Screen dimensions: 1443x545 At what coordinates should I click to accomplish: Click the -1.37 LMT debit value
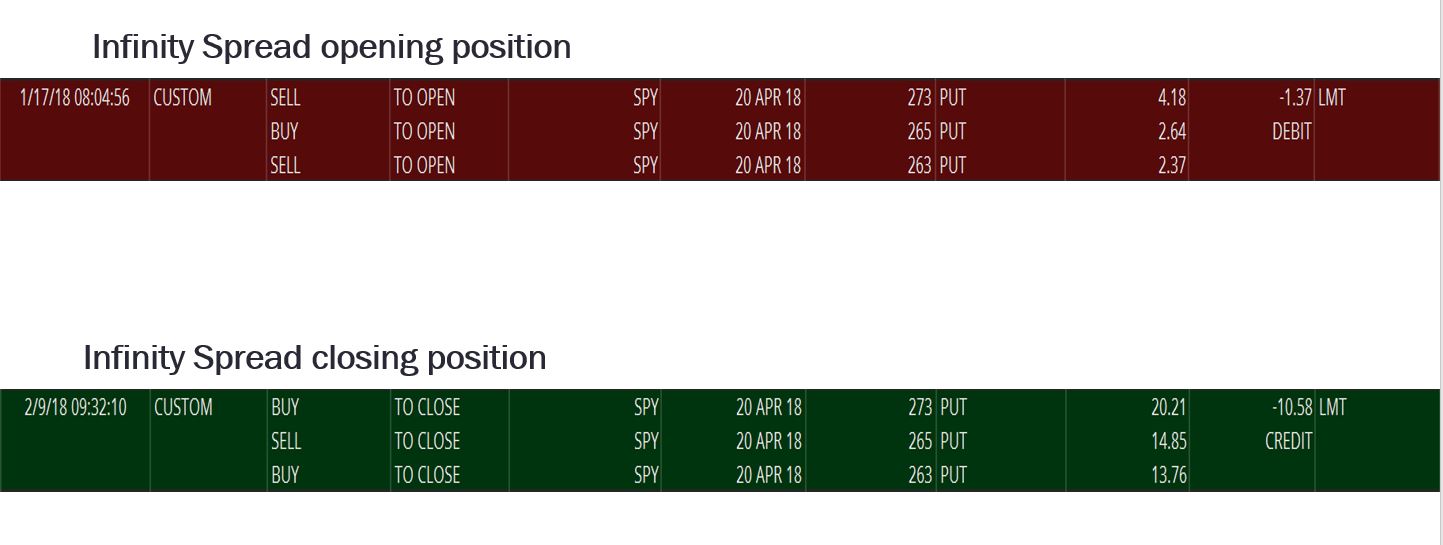coord(1312,98)
